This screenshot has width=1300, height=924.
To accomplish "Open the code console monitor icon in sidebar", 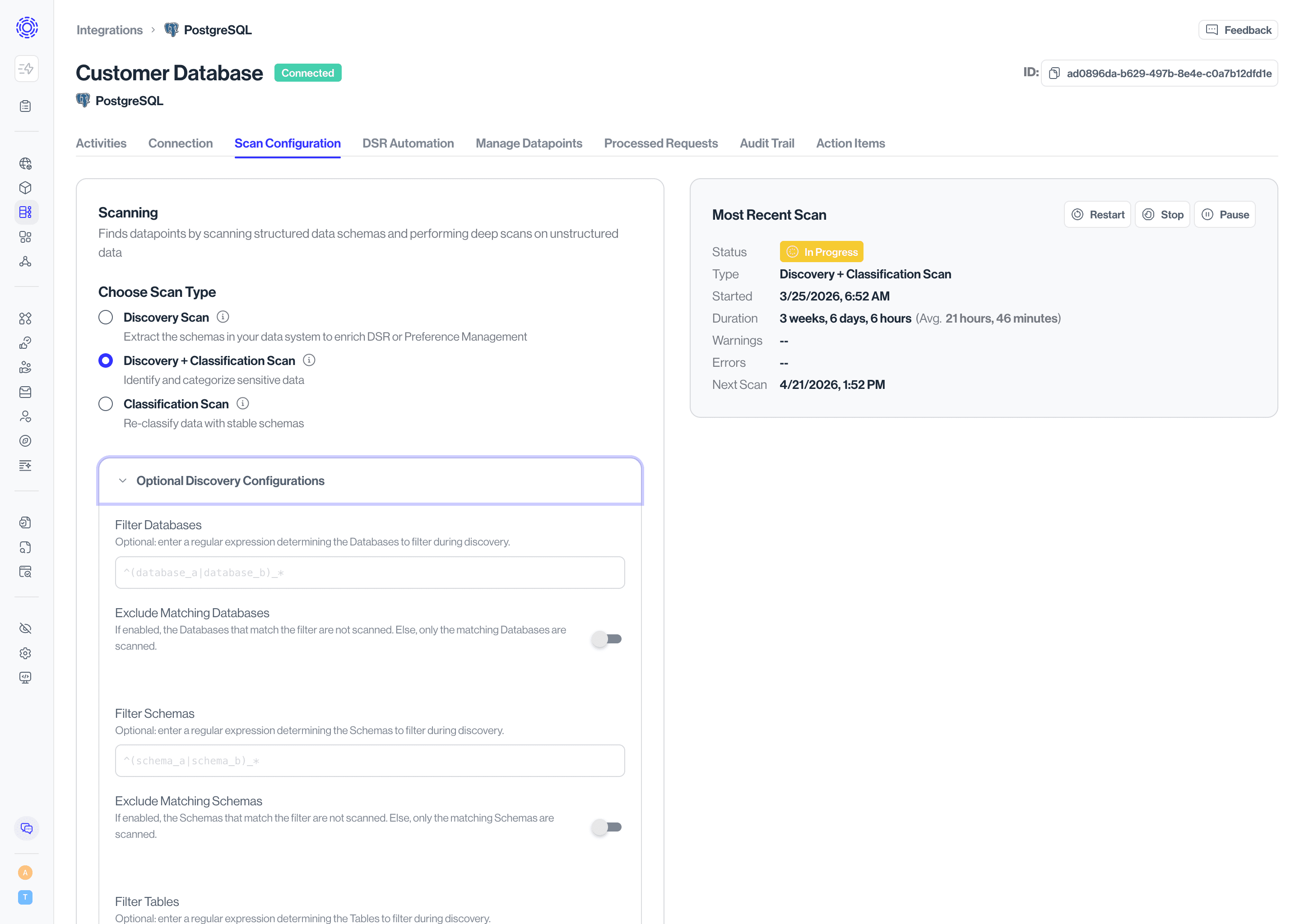I will click(x=26, y=677).
